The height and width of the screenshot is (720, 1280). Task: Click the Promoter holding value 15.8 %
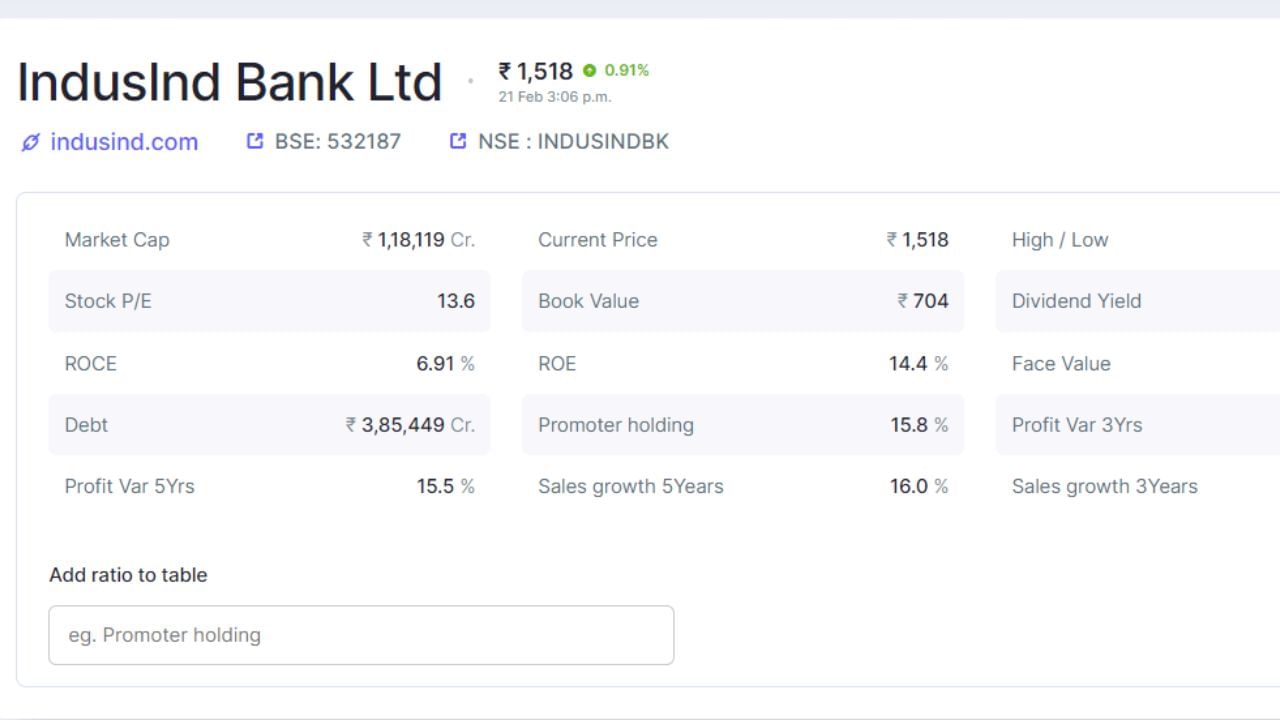[919, 425]
